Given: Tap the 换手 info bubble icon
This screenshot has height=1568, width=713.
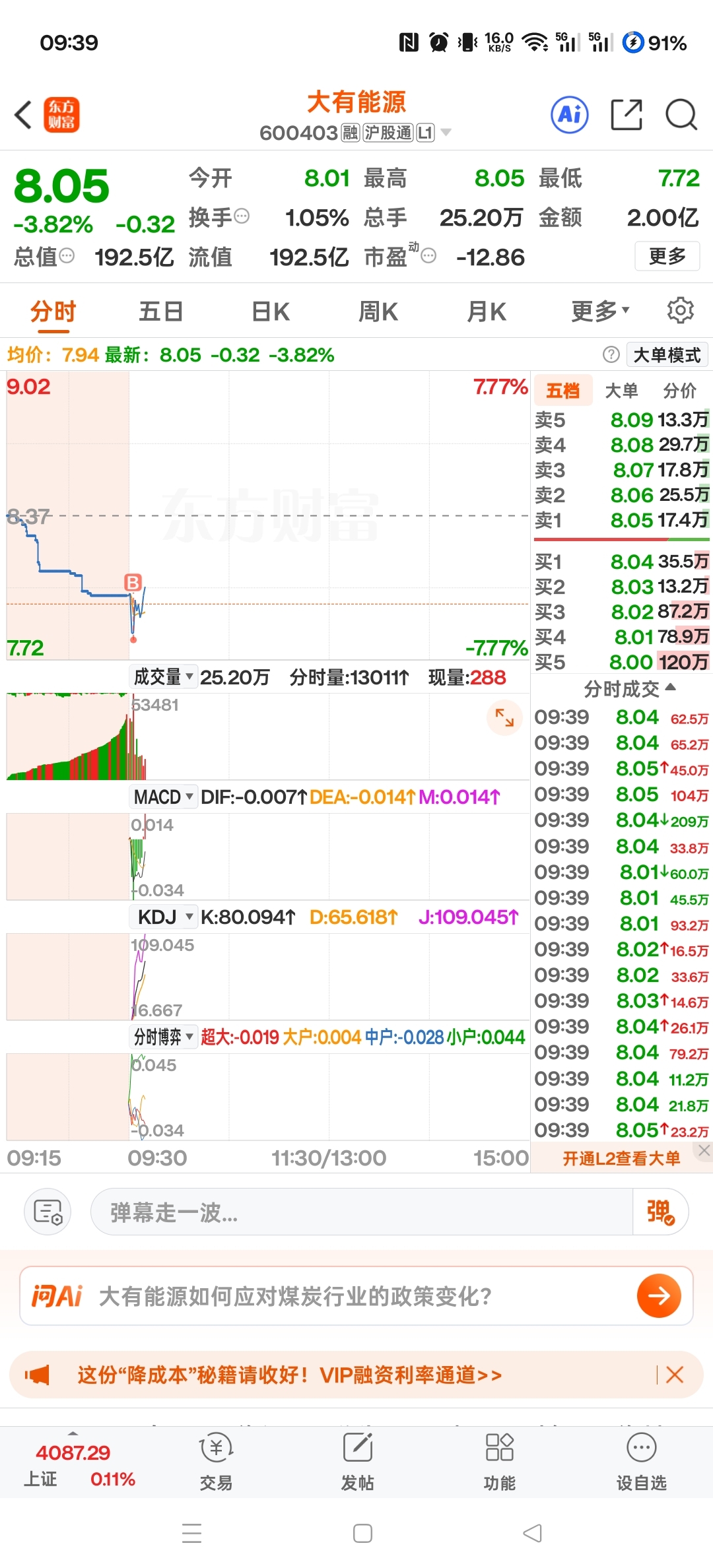Looking at the screenshot, I should [242, 216].
